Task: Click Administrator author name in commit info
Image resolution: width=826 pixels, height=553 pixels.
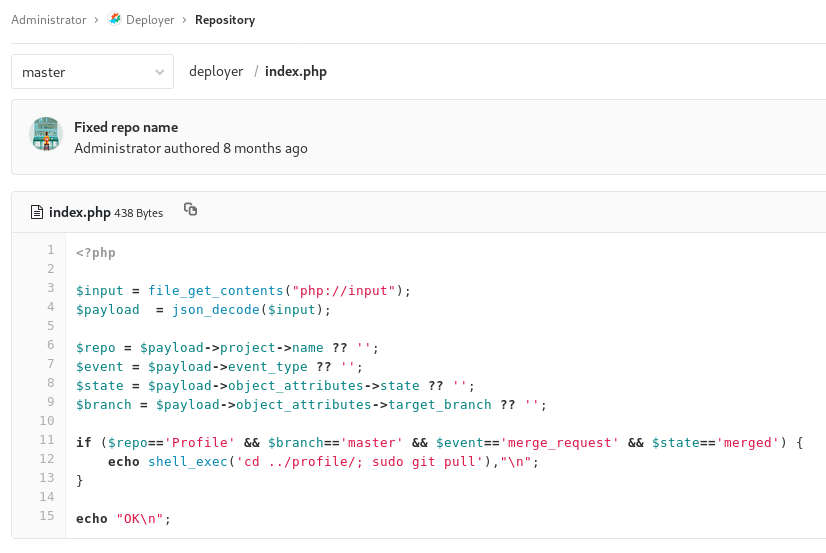Action: pos(117,148)
